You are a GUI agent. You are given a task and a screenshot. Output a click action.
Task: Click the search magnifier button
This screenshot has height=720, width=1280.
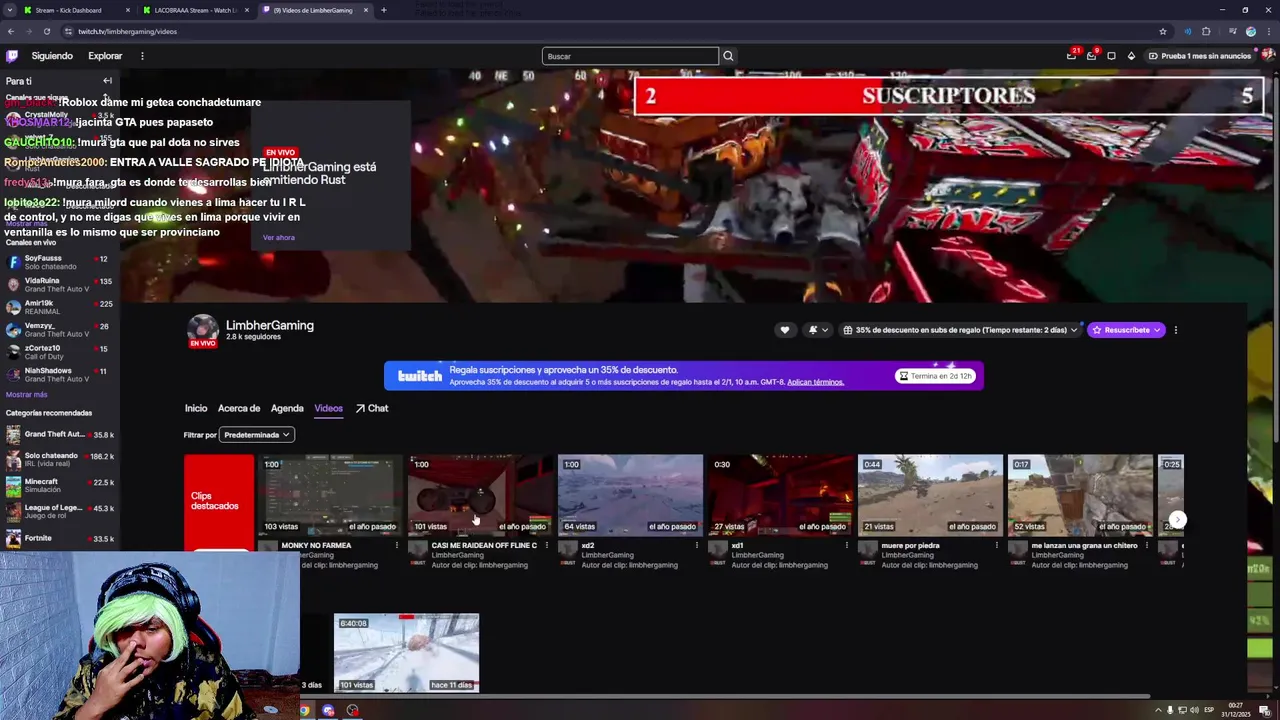tap(728, 56)
